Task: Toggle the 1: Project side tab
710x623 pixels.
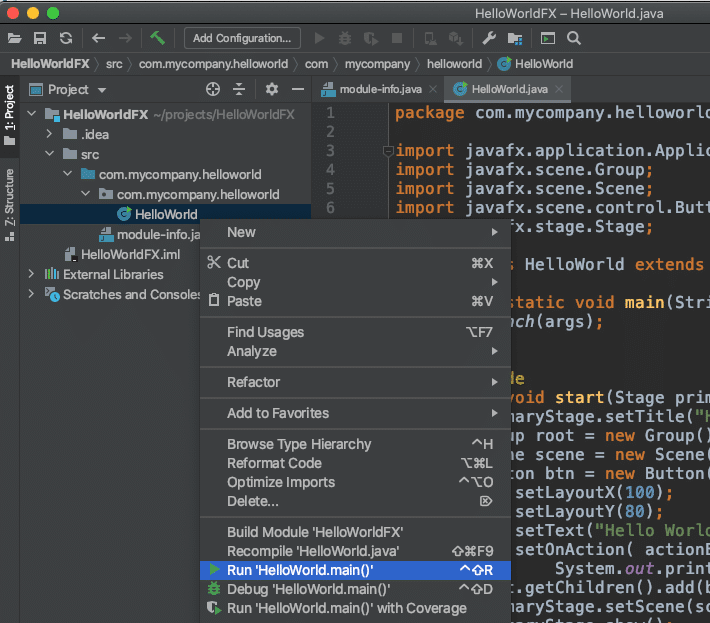Action: click(x=10, y=115)
